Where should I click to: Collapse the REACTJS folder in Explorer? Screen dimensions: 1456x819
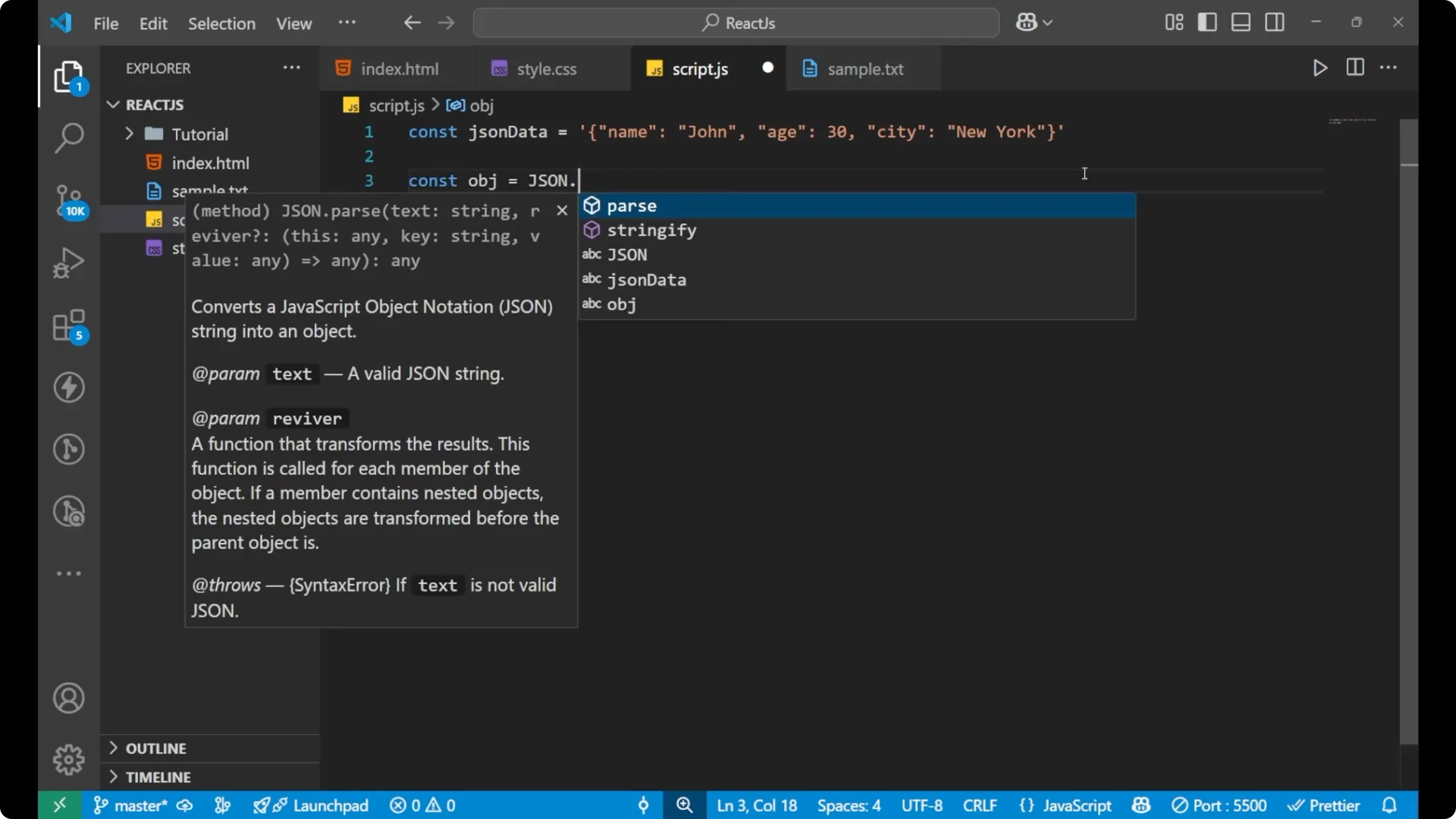click(112, 105)
